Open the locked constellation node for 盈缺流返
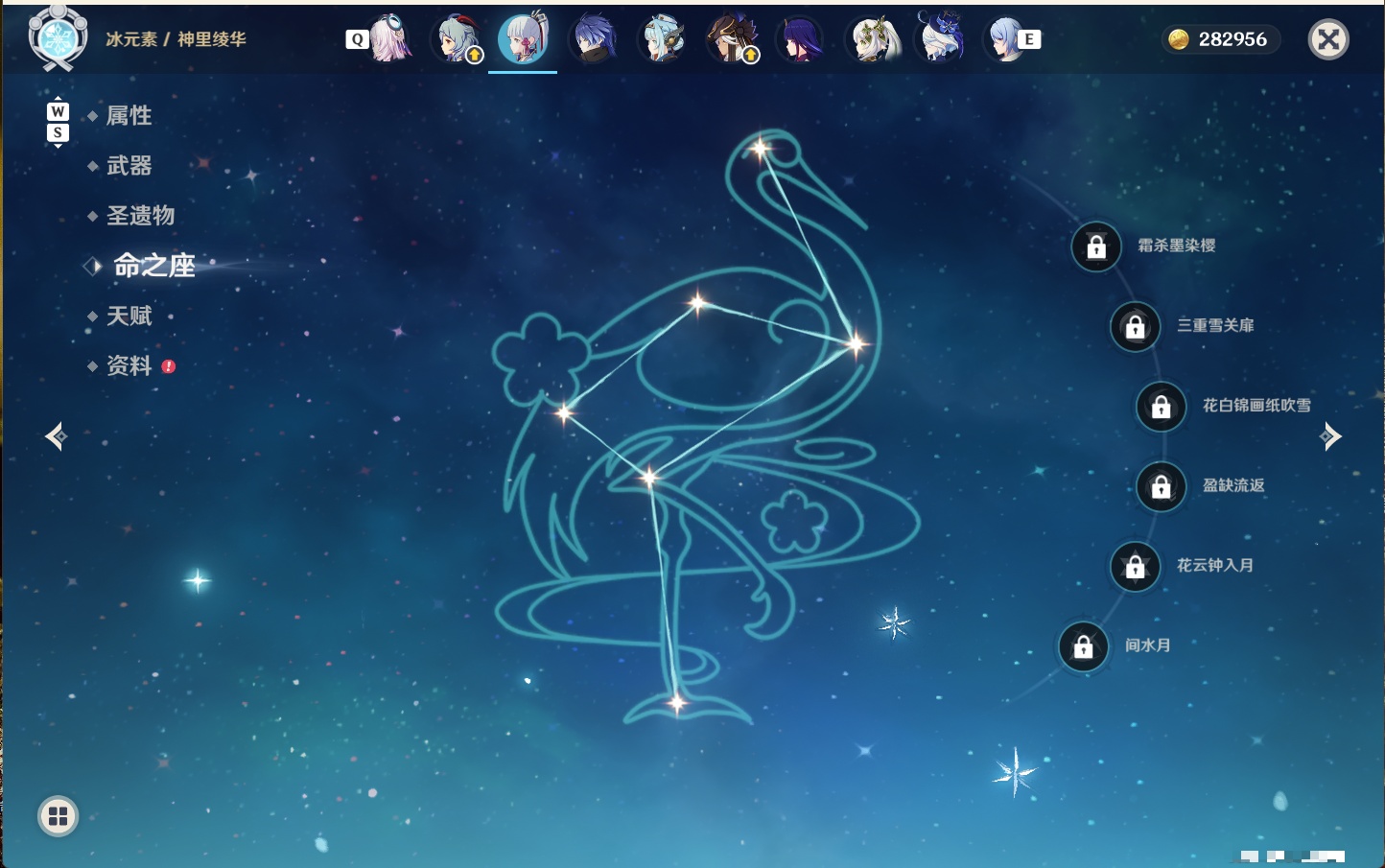1385x868 pixels. point(1162,486)
